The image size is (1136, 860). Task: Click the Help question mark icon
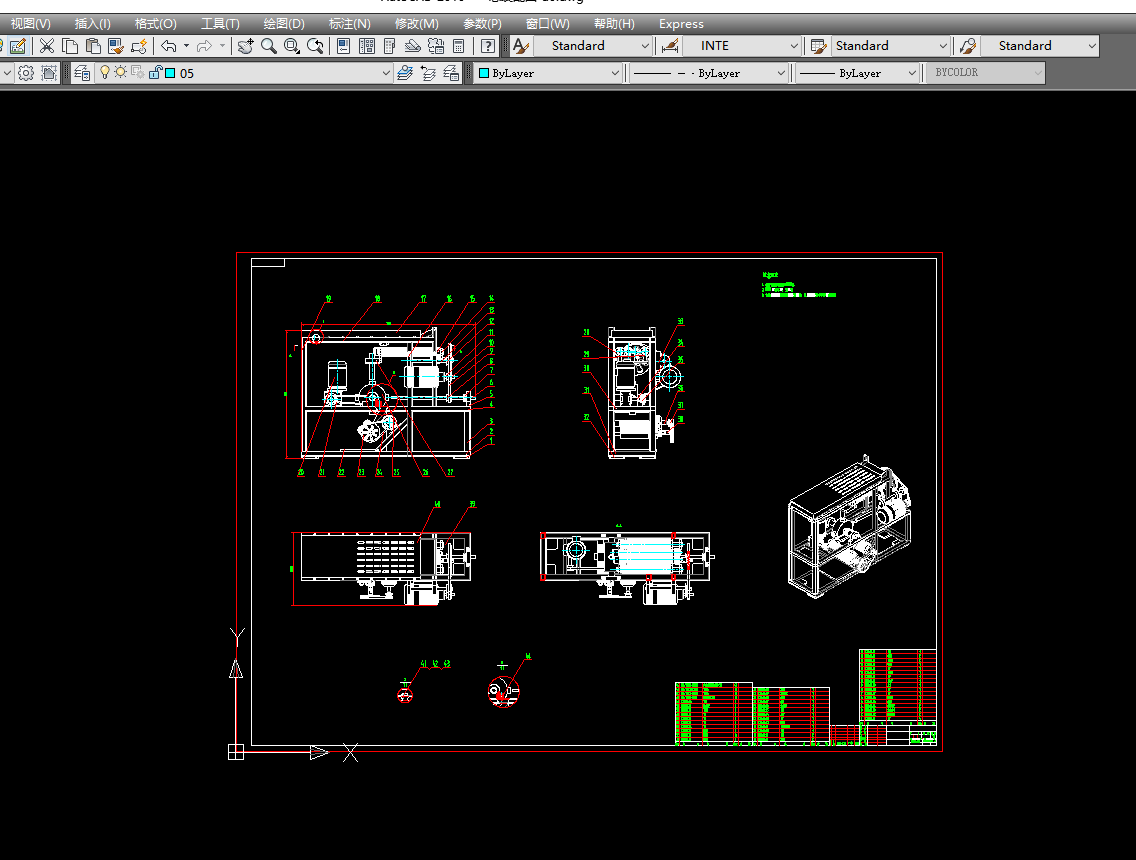pos(488,46)
